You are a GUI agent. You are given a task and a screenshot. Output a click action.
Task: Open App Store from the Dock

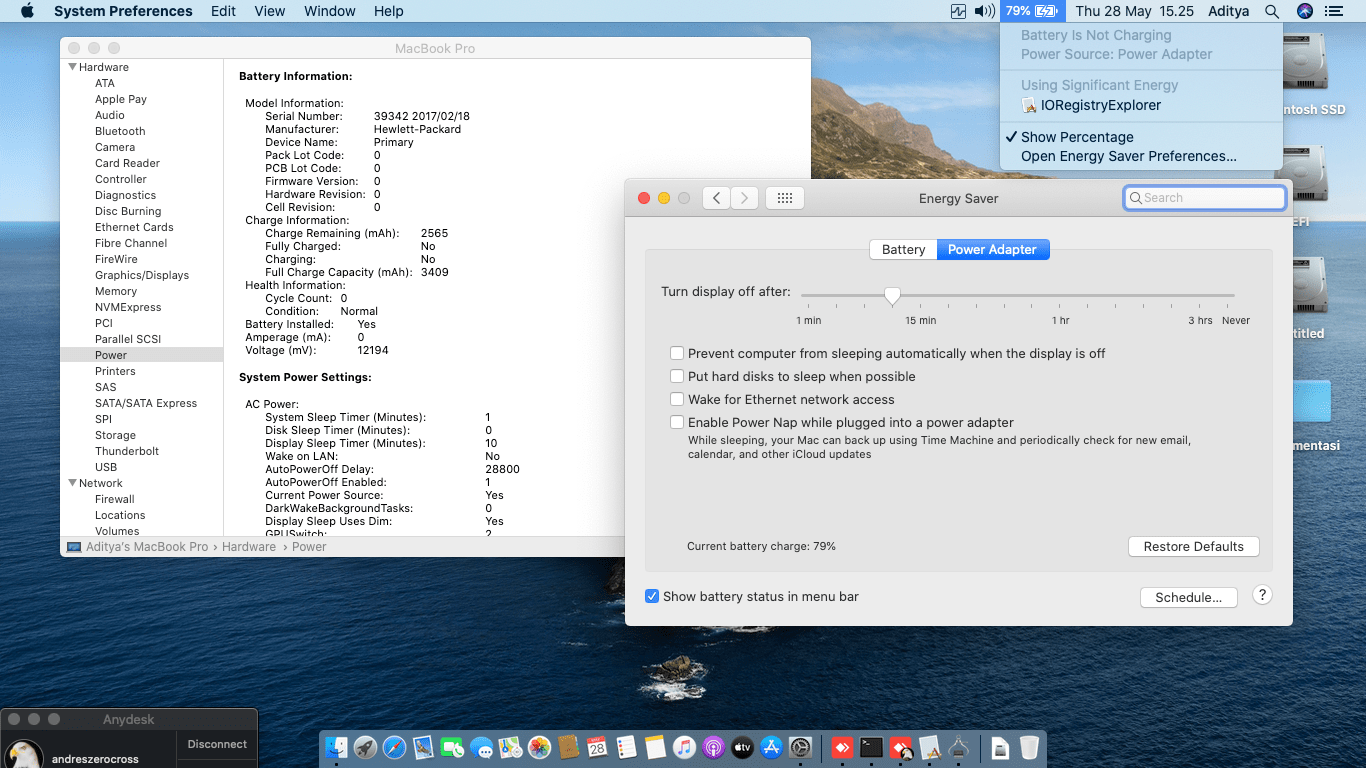click(771, 747)
